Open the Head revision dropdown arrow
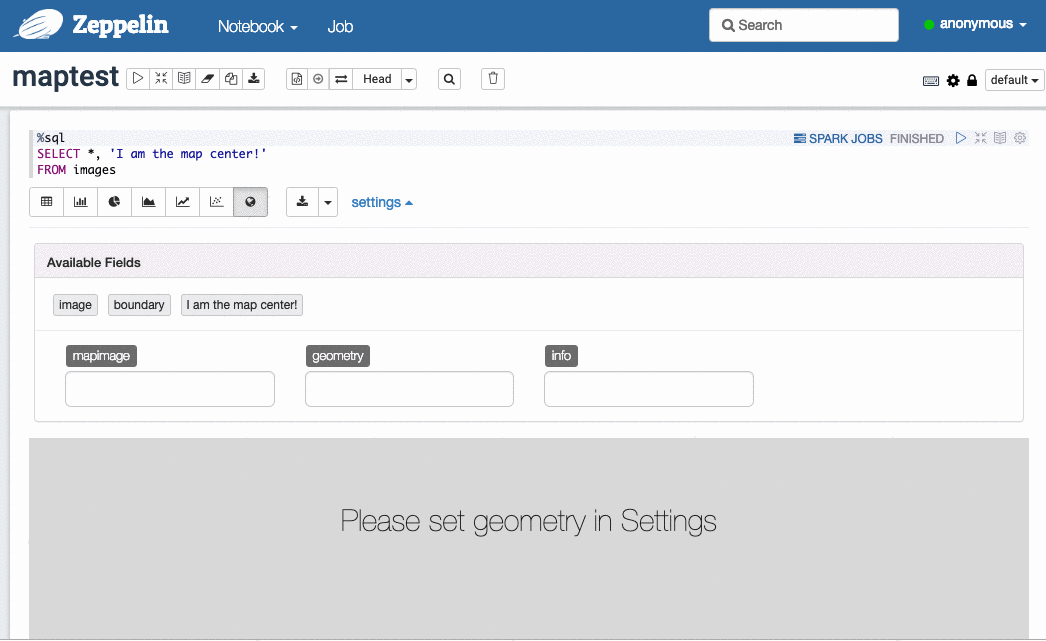 click(x=409, y=79)
